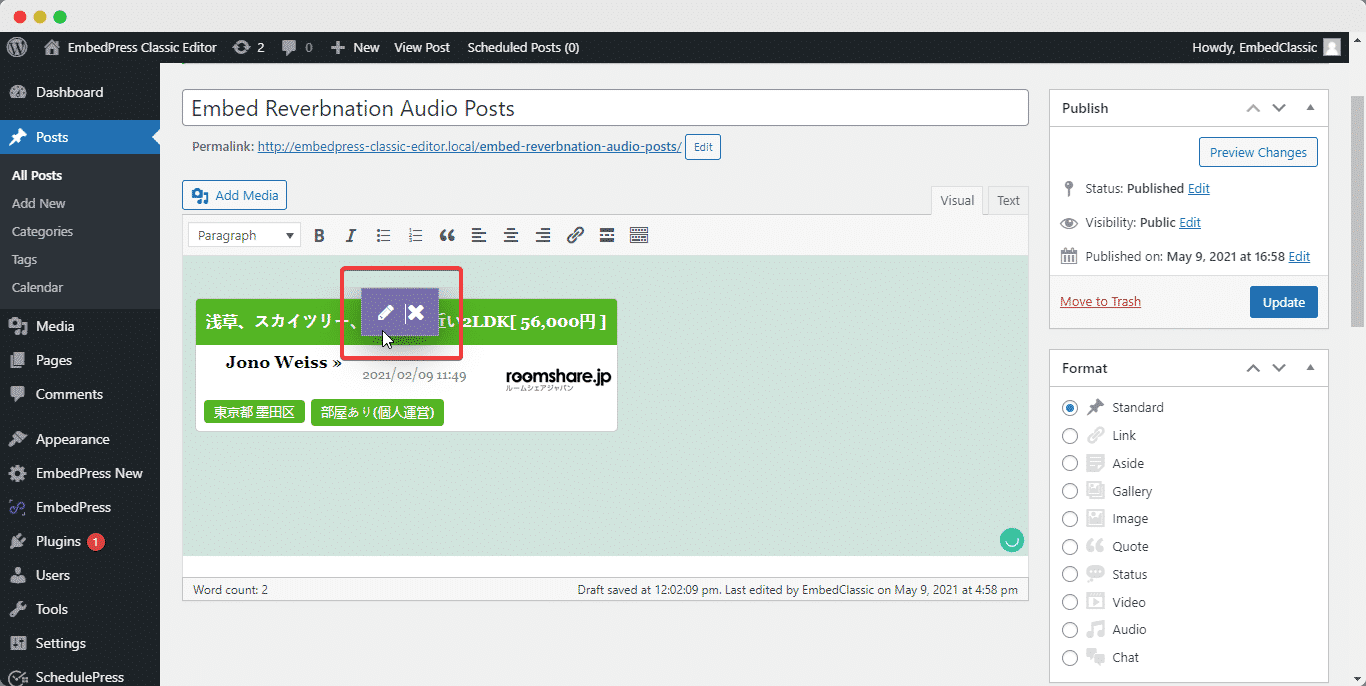Viewport: 1366px width, 686px height.
Task: Collapse the Format panel
Action: (1310, 368)
